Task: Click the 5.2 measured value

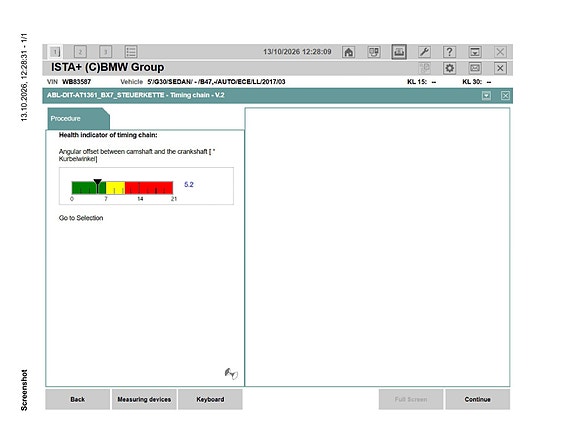Action: click(188, 184)
